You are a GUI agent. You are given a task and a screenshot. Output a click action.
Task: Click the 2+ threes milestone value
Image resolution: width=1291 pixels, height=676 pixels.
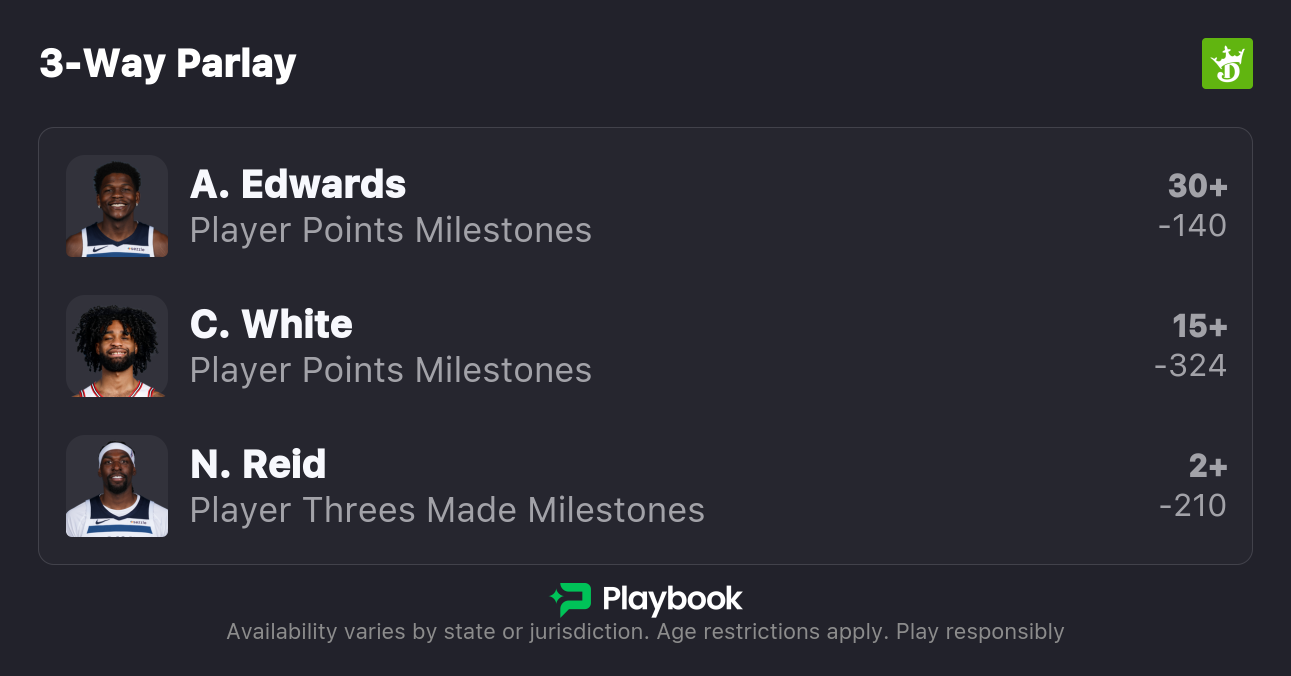point(1207,466)
